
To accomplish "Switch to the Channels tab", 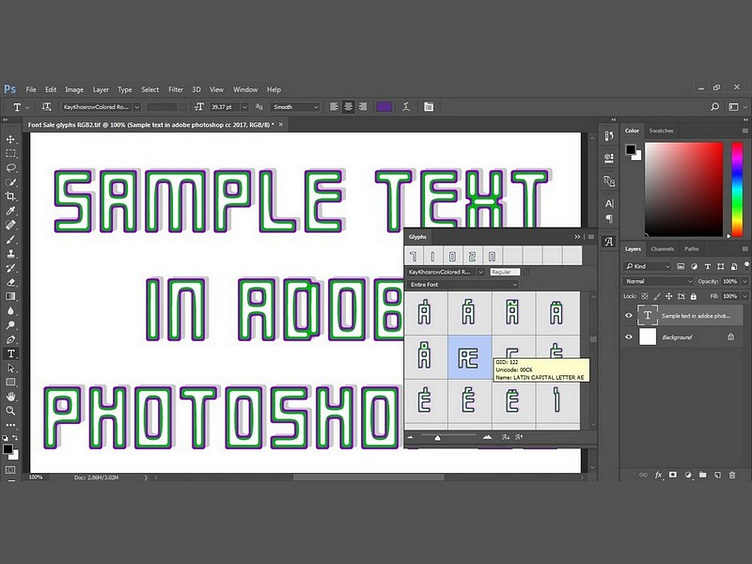I will [x=662, y=248].
